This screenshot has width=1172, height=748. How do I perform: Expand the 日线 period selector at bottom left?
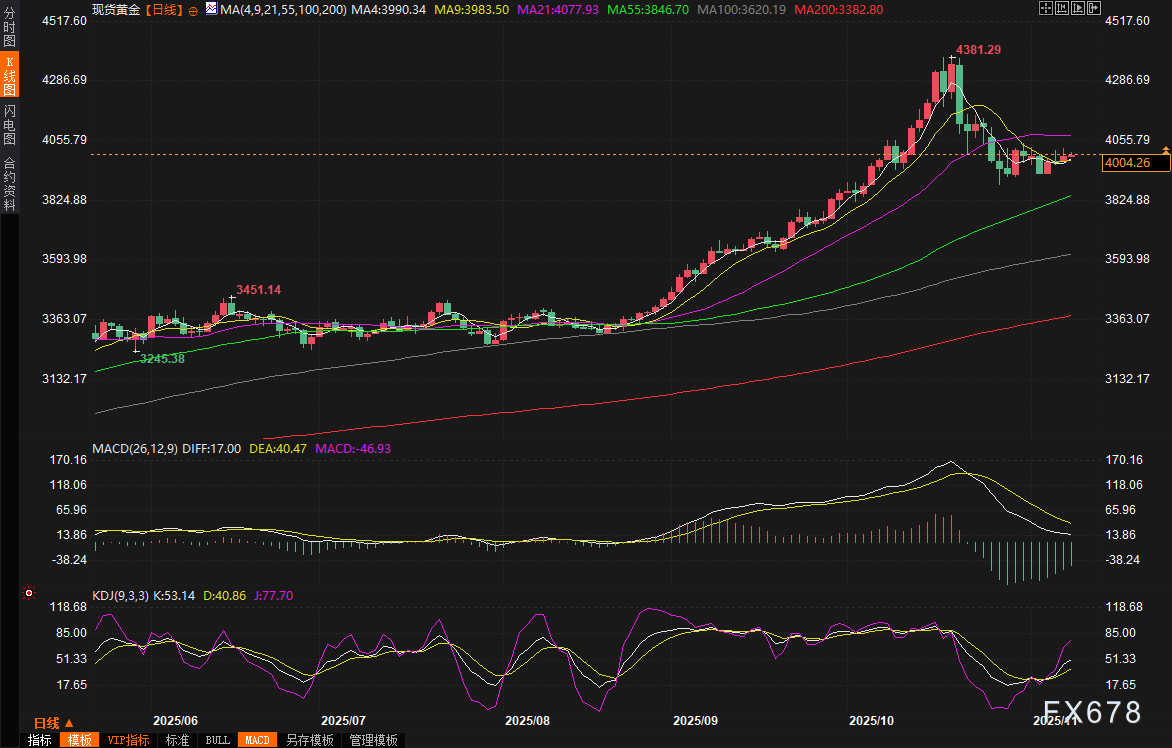click(50, 722)
